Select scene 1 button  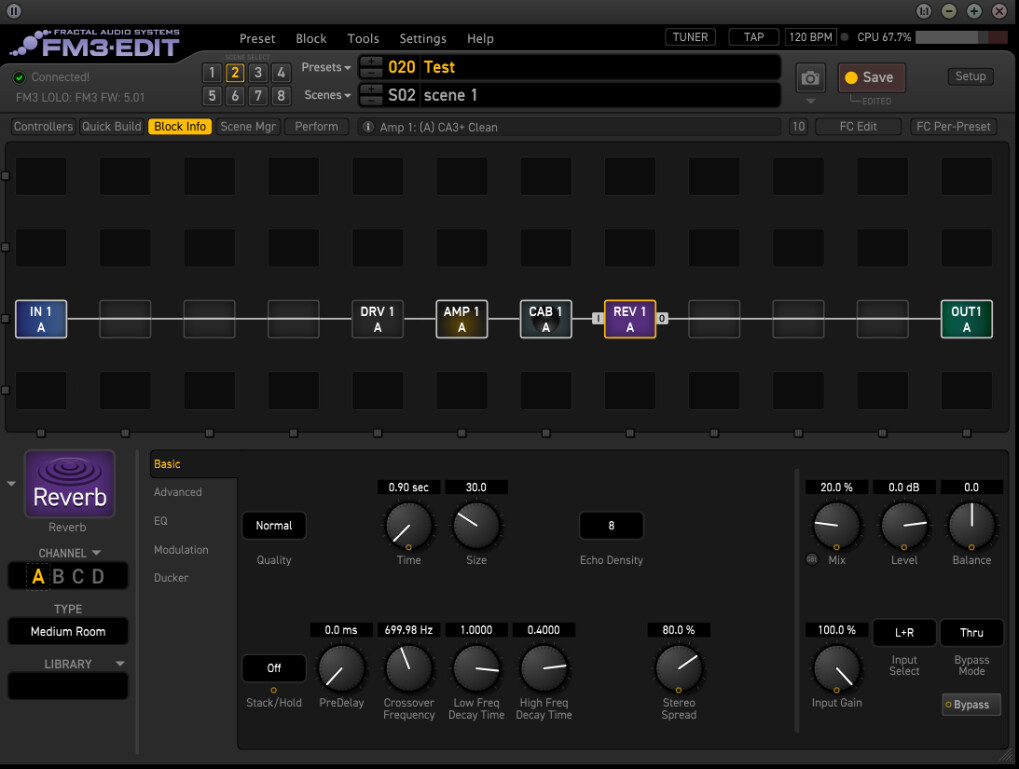point(212,72)
